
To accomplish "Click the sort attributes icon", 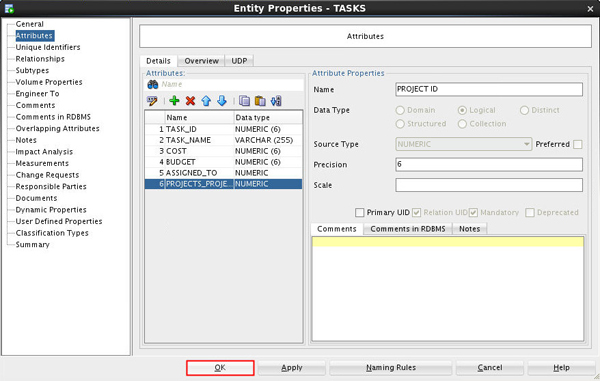I will [276, 101].
